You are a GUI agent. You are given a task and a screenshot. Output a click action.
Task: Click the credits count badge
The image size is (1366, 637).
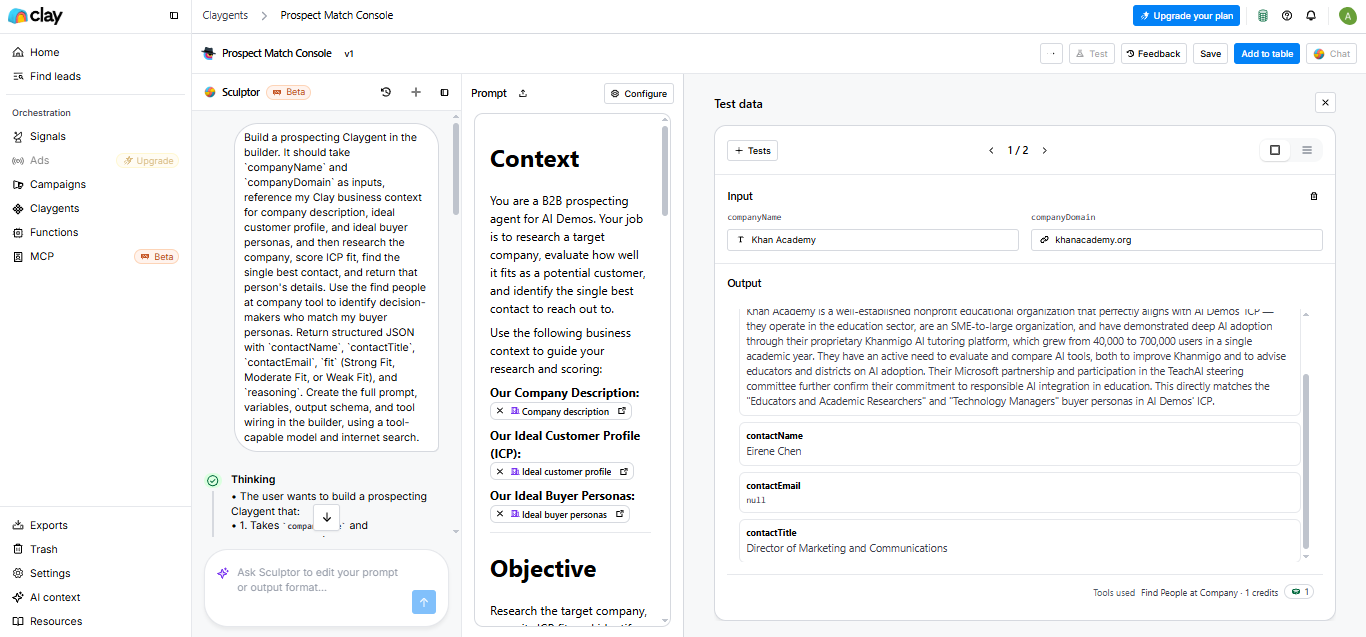1299,592
